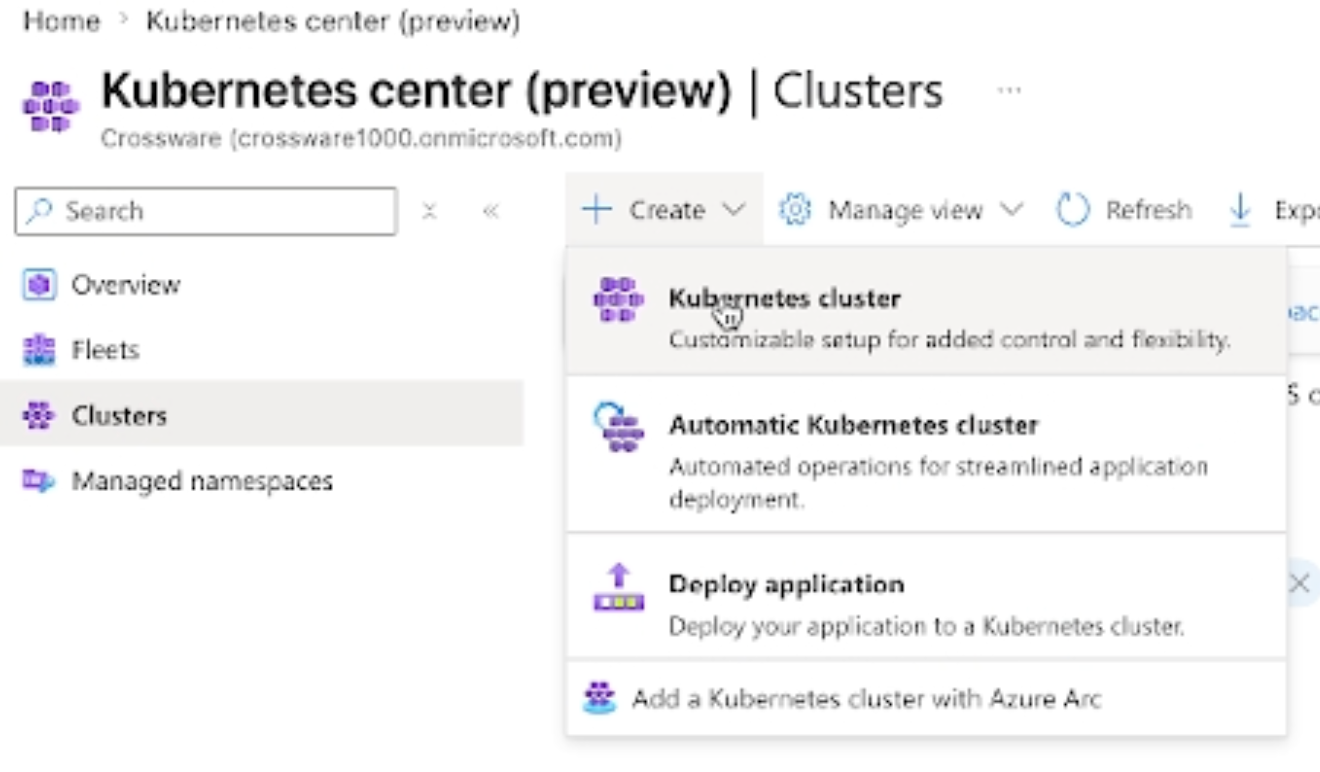Go to Home breadcrumb link

[61, 21]
